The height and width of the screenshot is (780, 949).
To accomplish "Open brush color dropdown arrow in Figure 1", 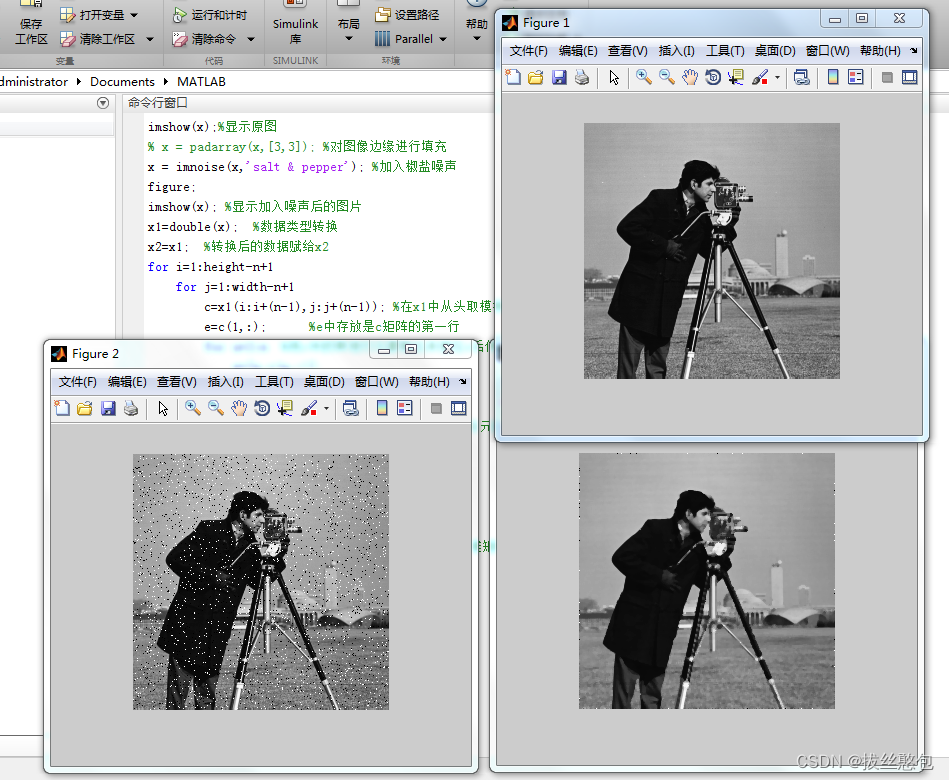I will pos(777,77).
